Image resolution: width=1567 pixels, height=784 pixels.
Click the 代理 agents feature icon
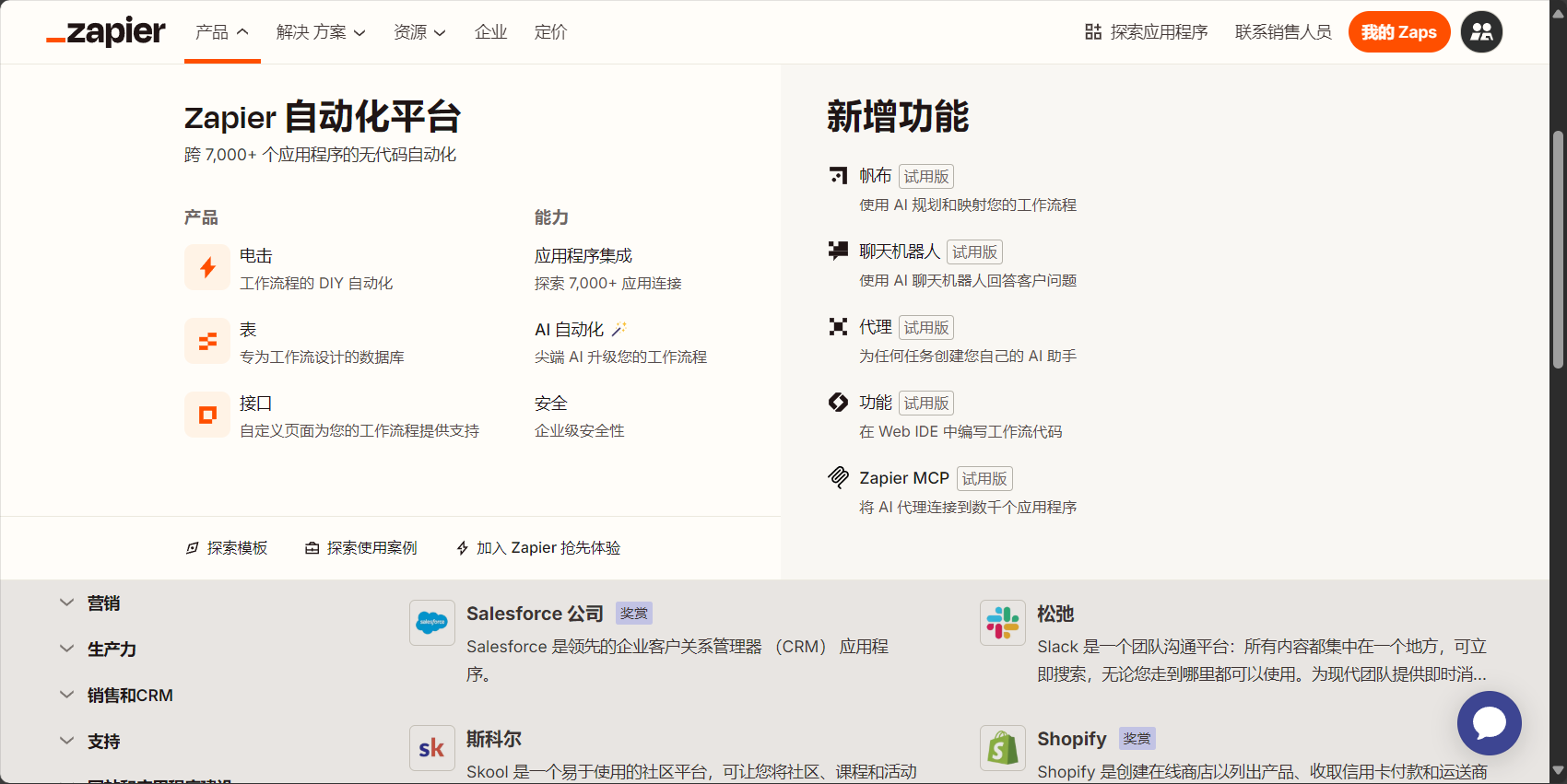838,326
